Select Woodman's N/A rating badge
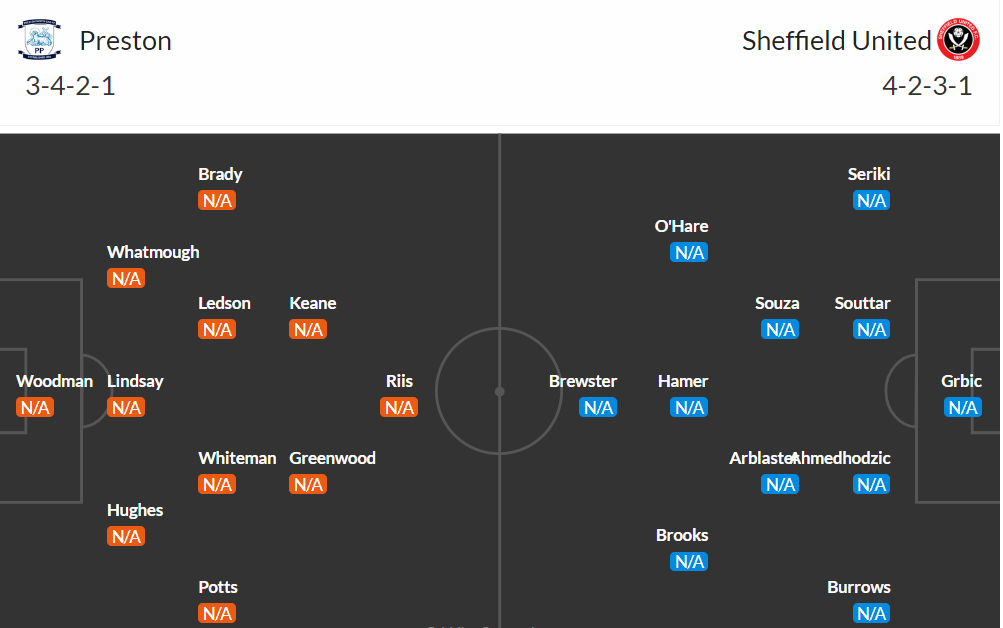 pyautogui.click(x=35, y=407)
